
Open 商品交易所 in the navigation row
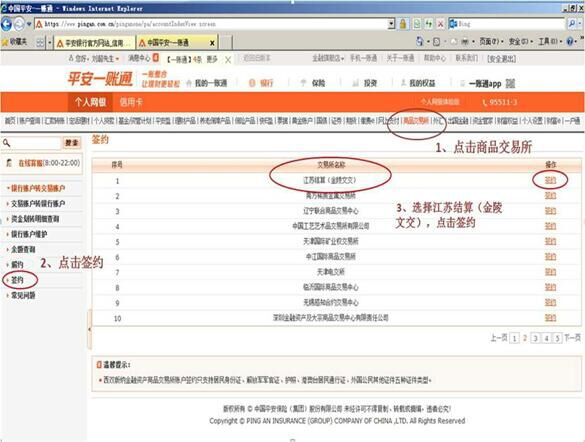[x=416, y=121]
